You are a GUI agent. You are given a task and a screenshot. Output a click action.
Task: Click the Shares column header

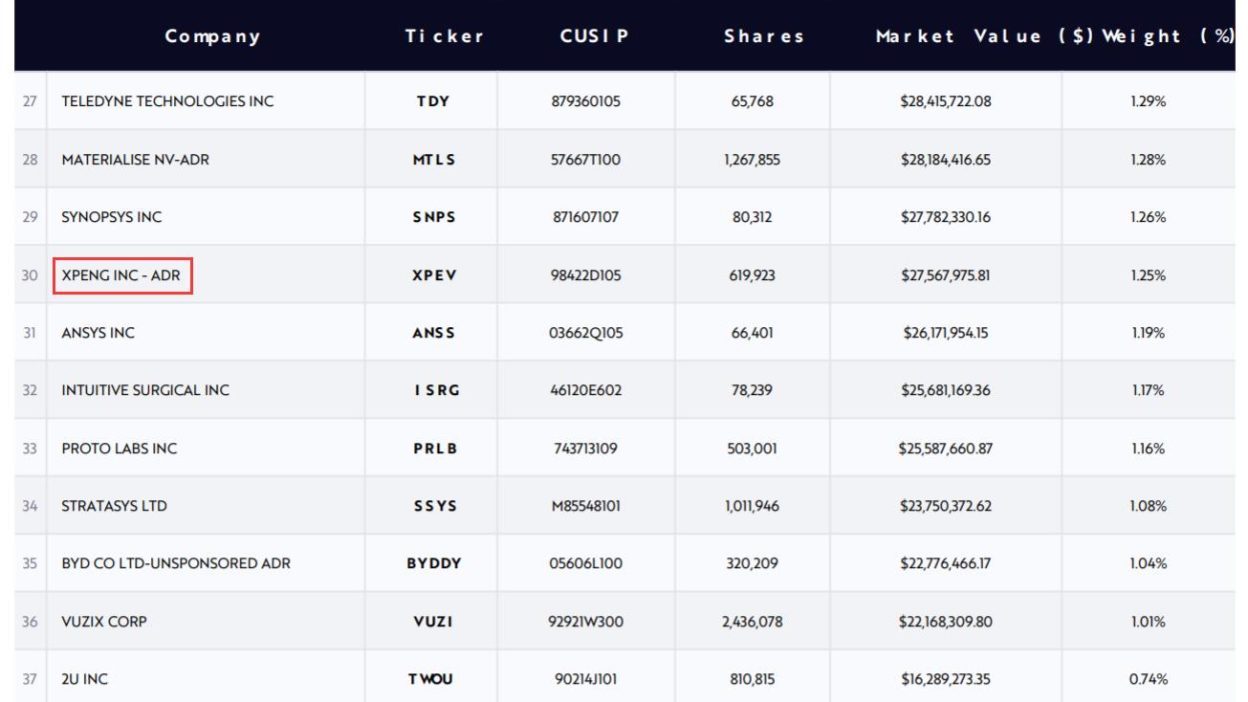[764, 36]
